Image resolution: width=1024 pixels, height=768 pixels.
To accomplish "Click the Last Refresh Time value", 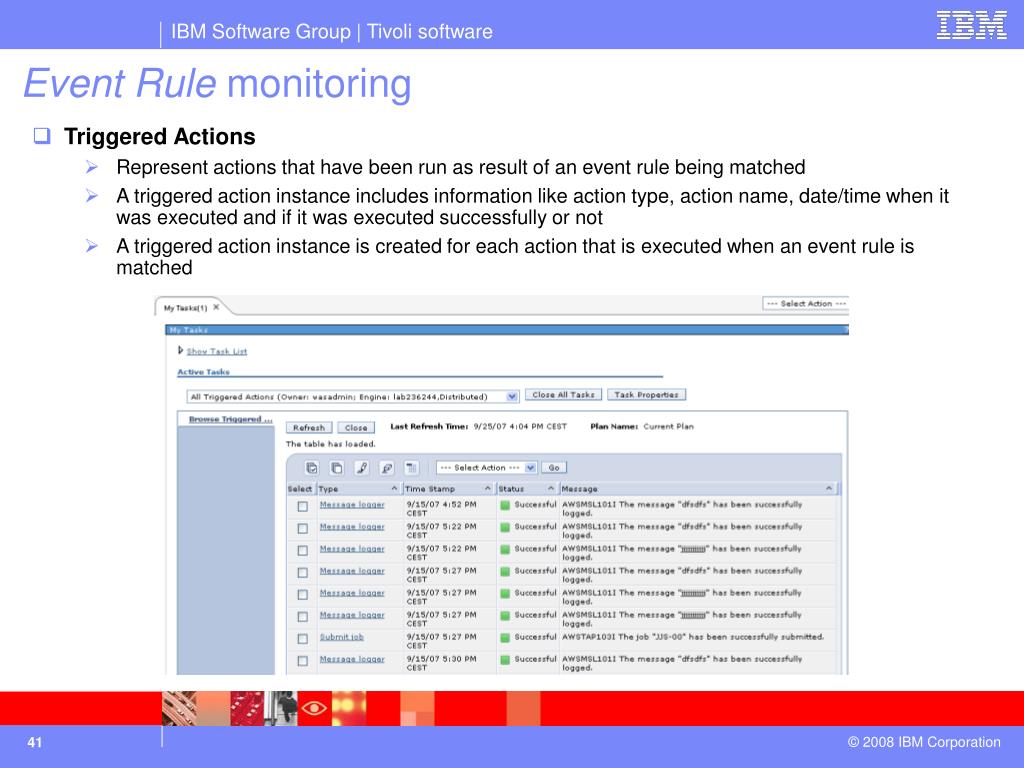I will (x=520, y=426).
